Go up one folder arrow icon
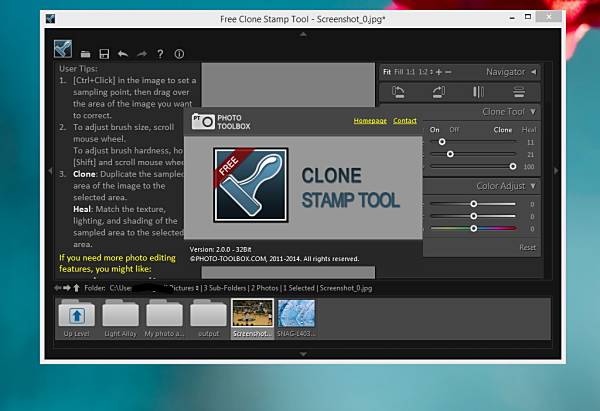 77,288
